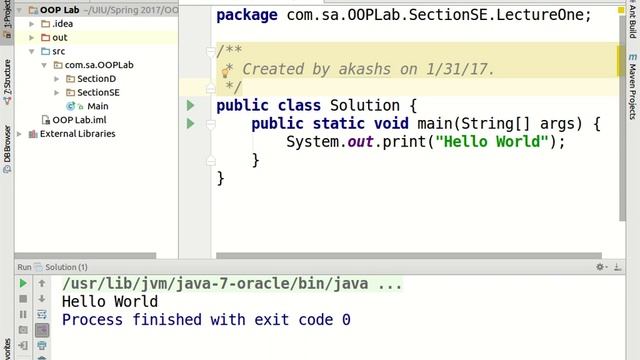
Task: Rerun Solution with the green play icon
Action: click(23, 283)
